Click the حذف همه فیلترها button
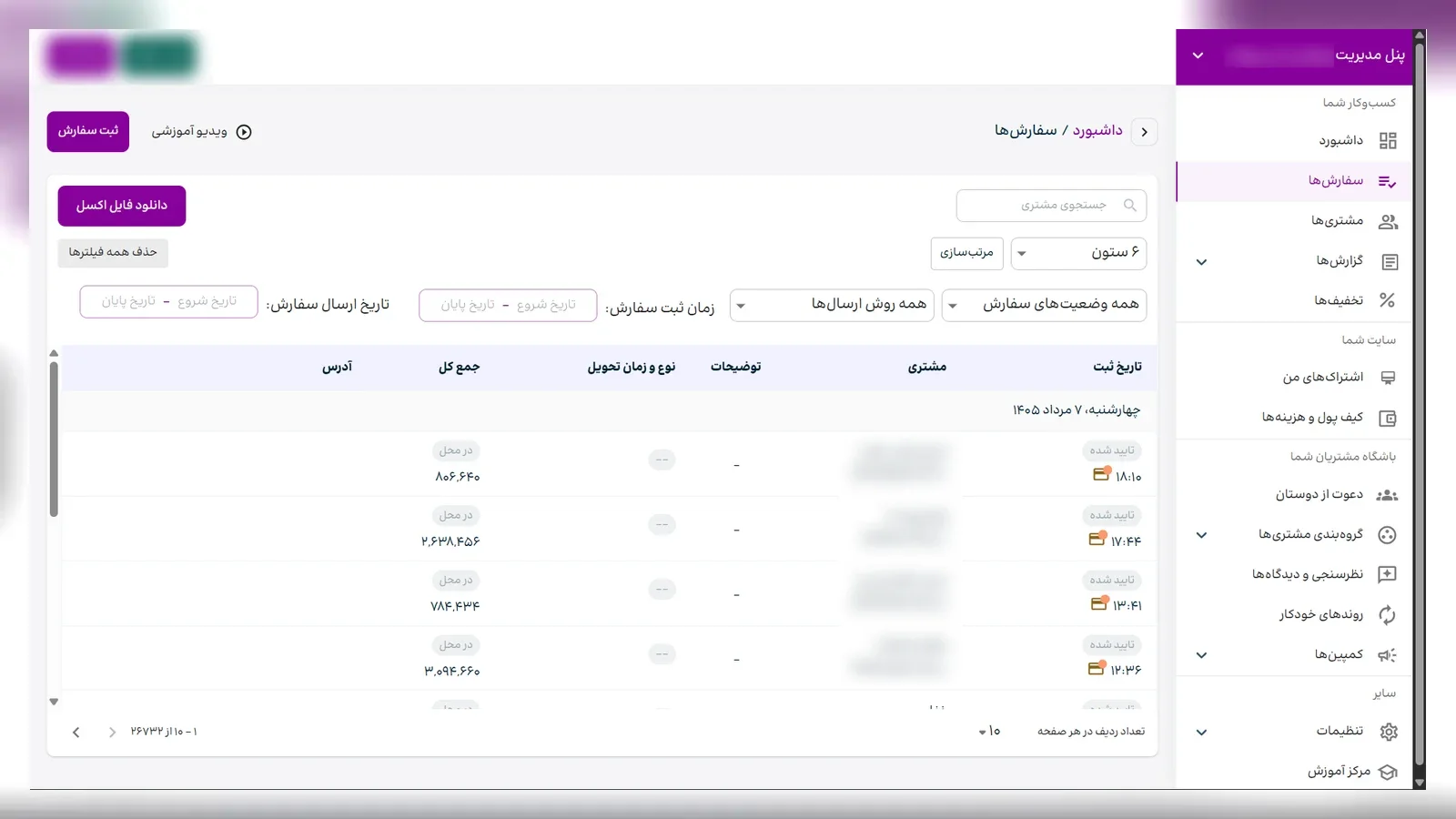The width and height of the screenshot is (1456, 819). tap(113, 252)
